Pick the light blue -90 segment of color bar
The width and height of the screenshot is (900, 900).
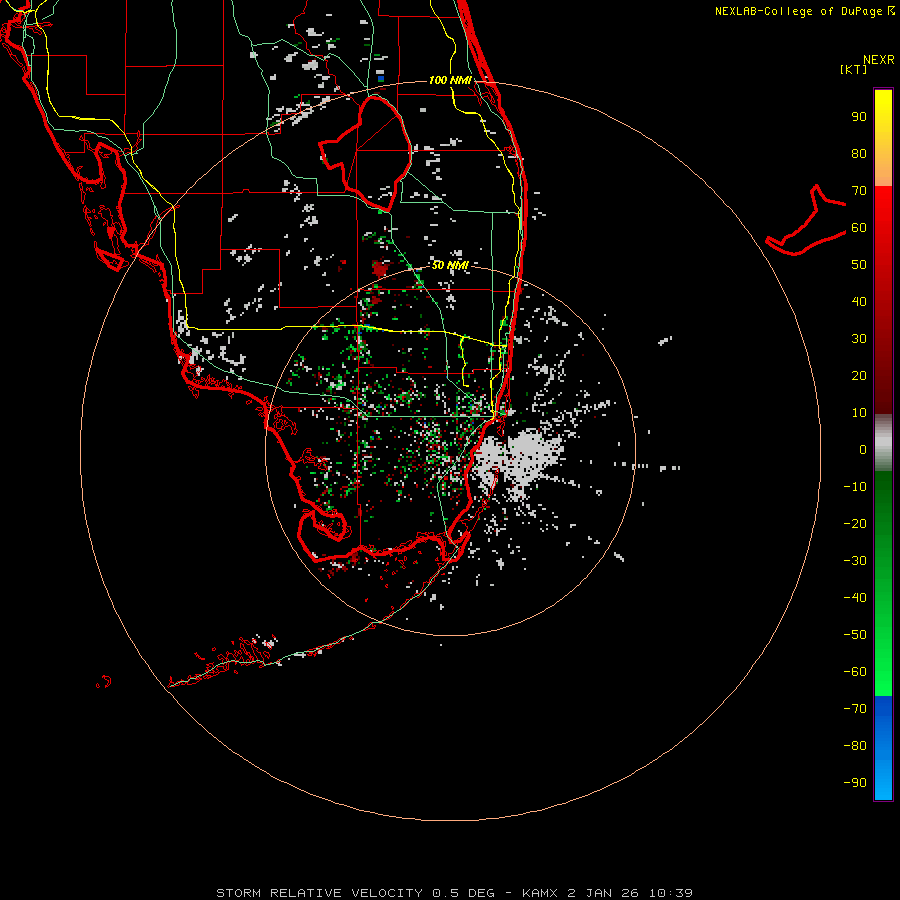pos(883,781)
